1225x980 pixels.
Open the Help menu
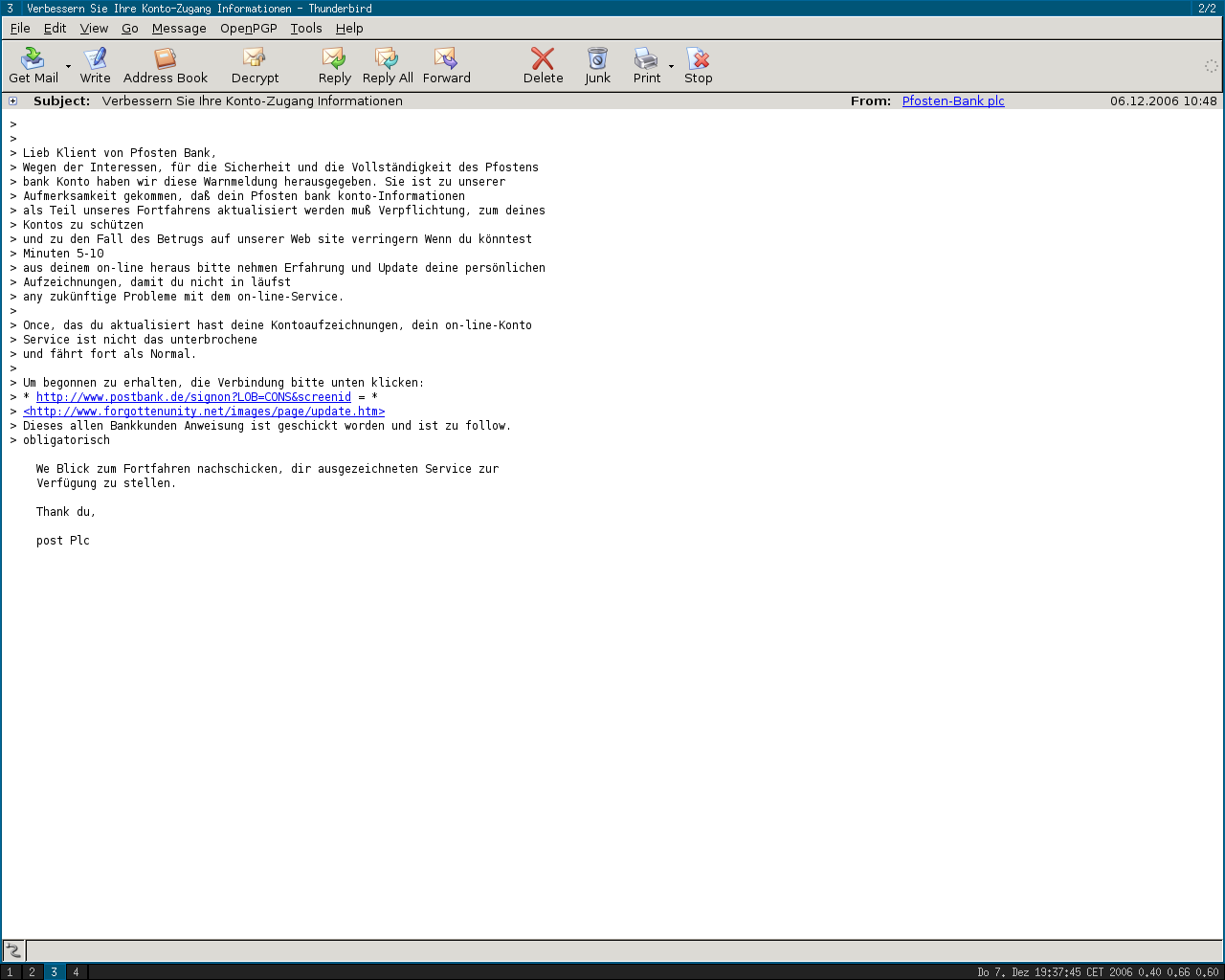[x=349, y=29]
